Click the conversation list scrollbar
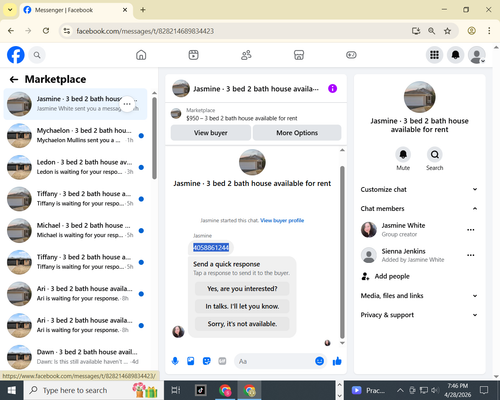Image resolution: width=500 pixels, height=400 pixels. pos(154,138)
